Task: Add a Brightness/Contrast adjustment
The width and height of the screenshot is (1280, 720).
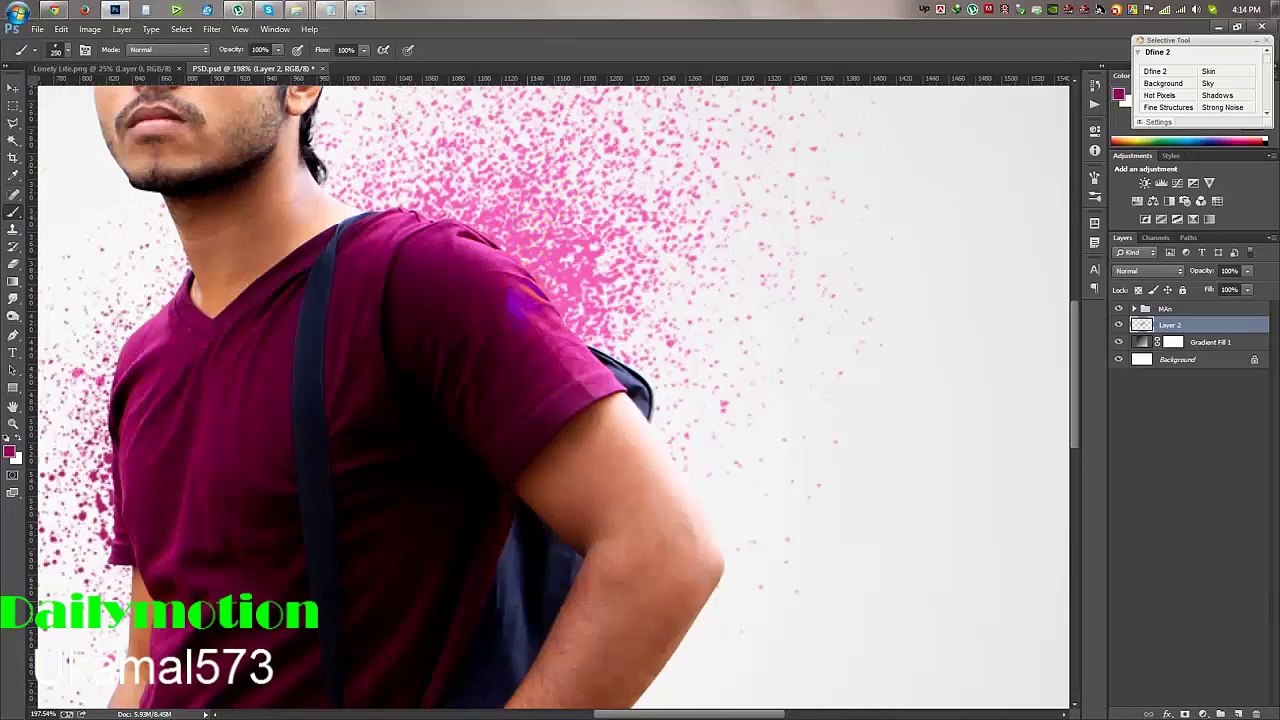Action: tap(1145, 183)
